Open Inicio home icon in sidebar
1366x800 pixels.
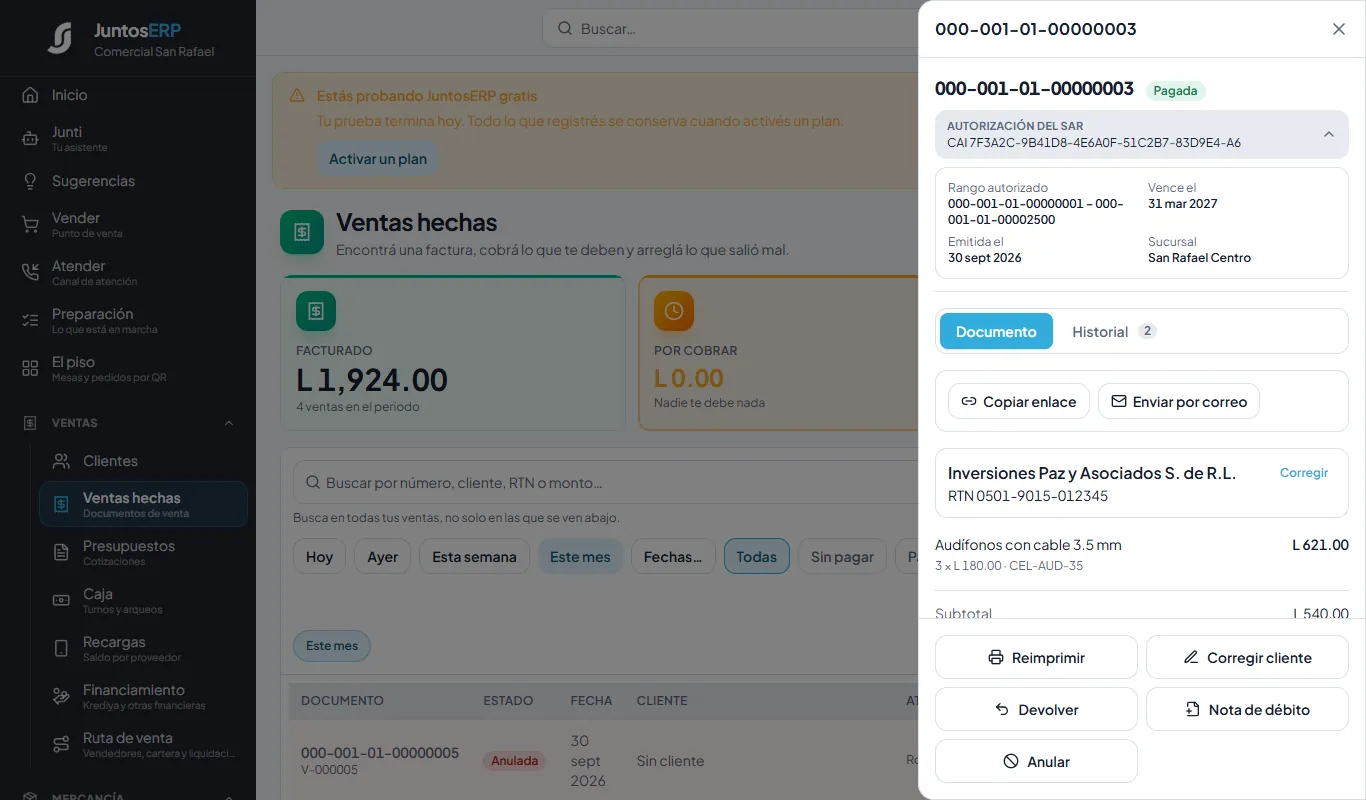click(x=30, y=95)
